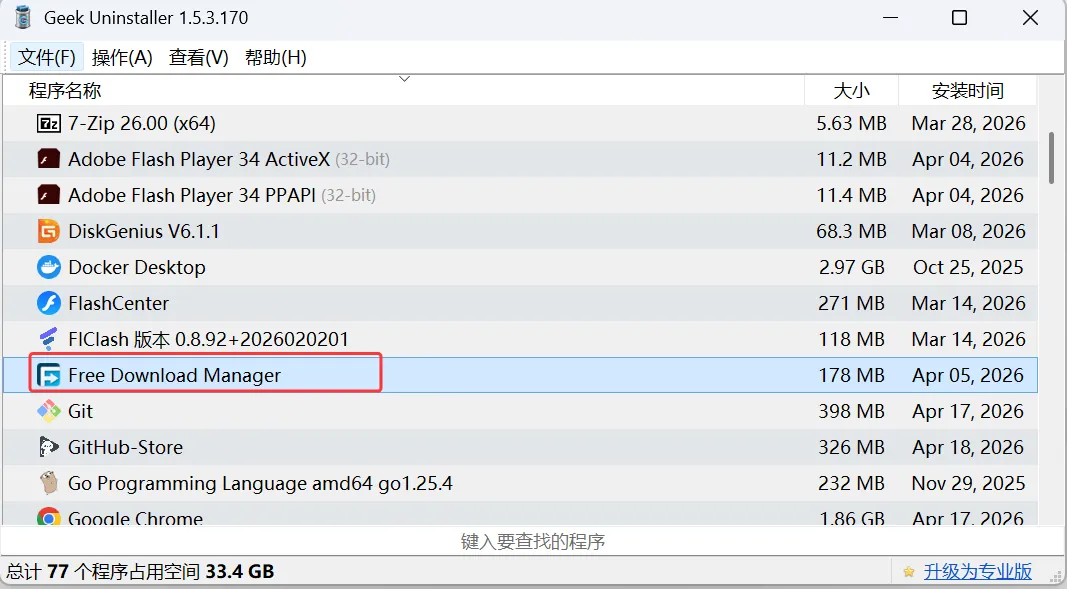Select the Google Chrome entry name
The image size is (1067, 589).
[135, 518]
